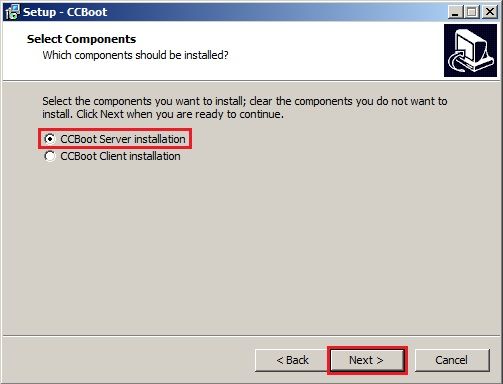503x384 pixels.
Task: Click the 'CCBoot Client installation' label text
Action: click(120, 156)
